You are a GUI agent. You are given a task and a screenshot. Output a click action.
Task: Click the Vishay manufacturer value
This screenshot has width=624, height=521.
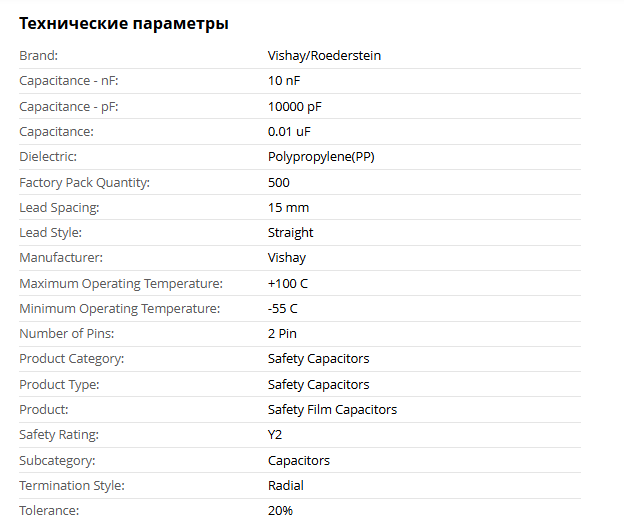[x=287, y=258]
